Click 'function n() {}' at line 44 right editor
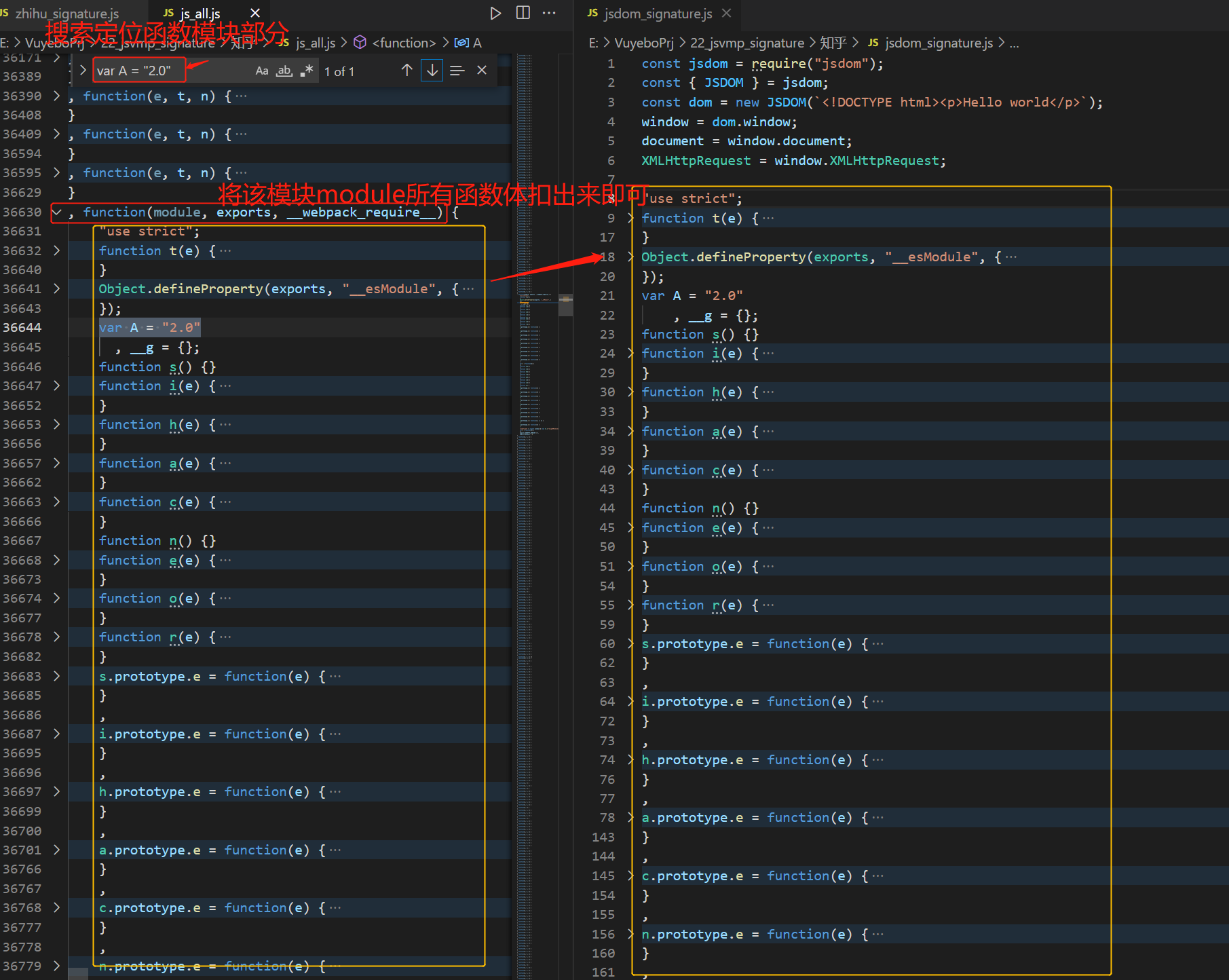The image size is (1229, 980). (700, 508)
